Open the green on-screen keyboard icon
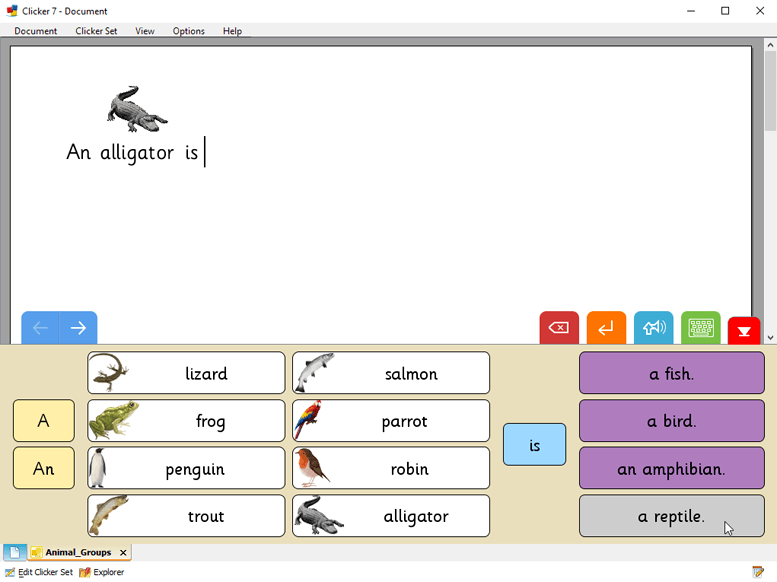The image size is (777, 582). [x=701, y=328]
